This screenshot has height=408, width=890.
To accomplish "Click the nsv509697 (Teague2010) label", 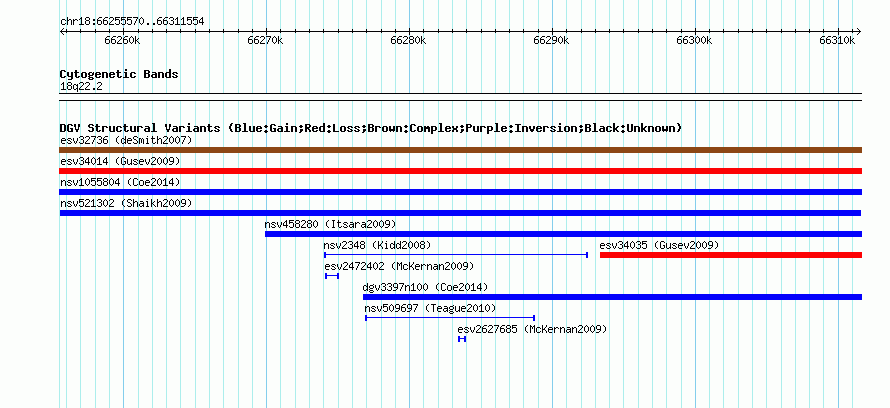I will click(x=430, y=308).
